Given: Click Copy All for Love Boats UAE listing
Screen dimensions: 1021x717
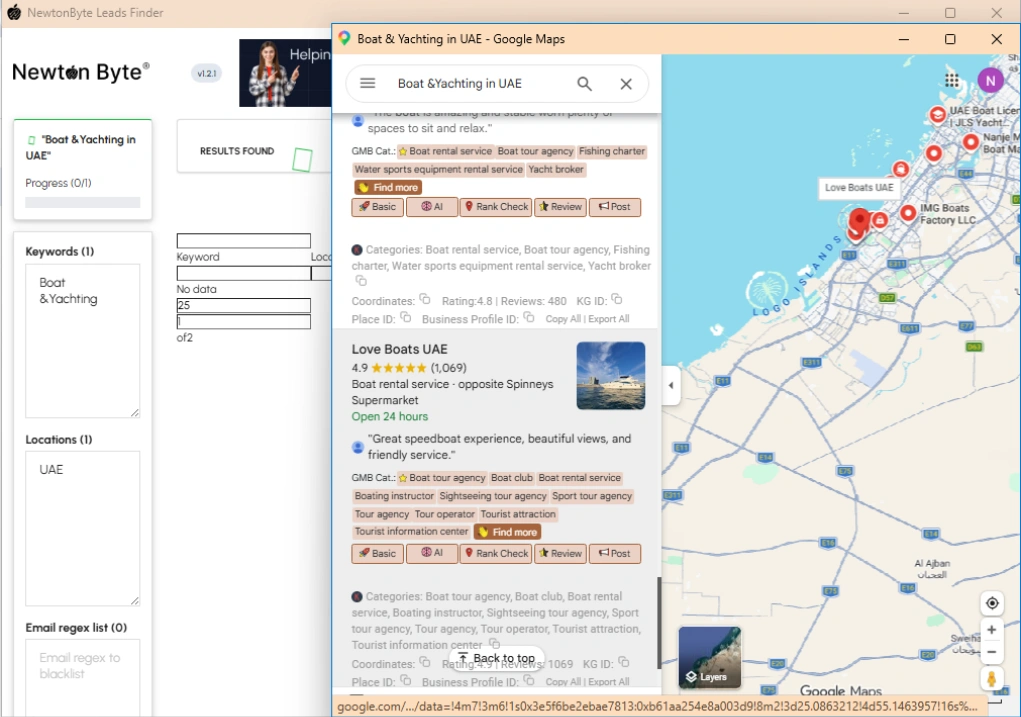Looking at the screenshot, I should click(x=563, y=682).
